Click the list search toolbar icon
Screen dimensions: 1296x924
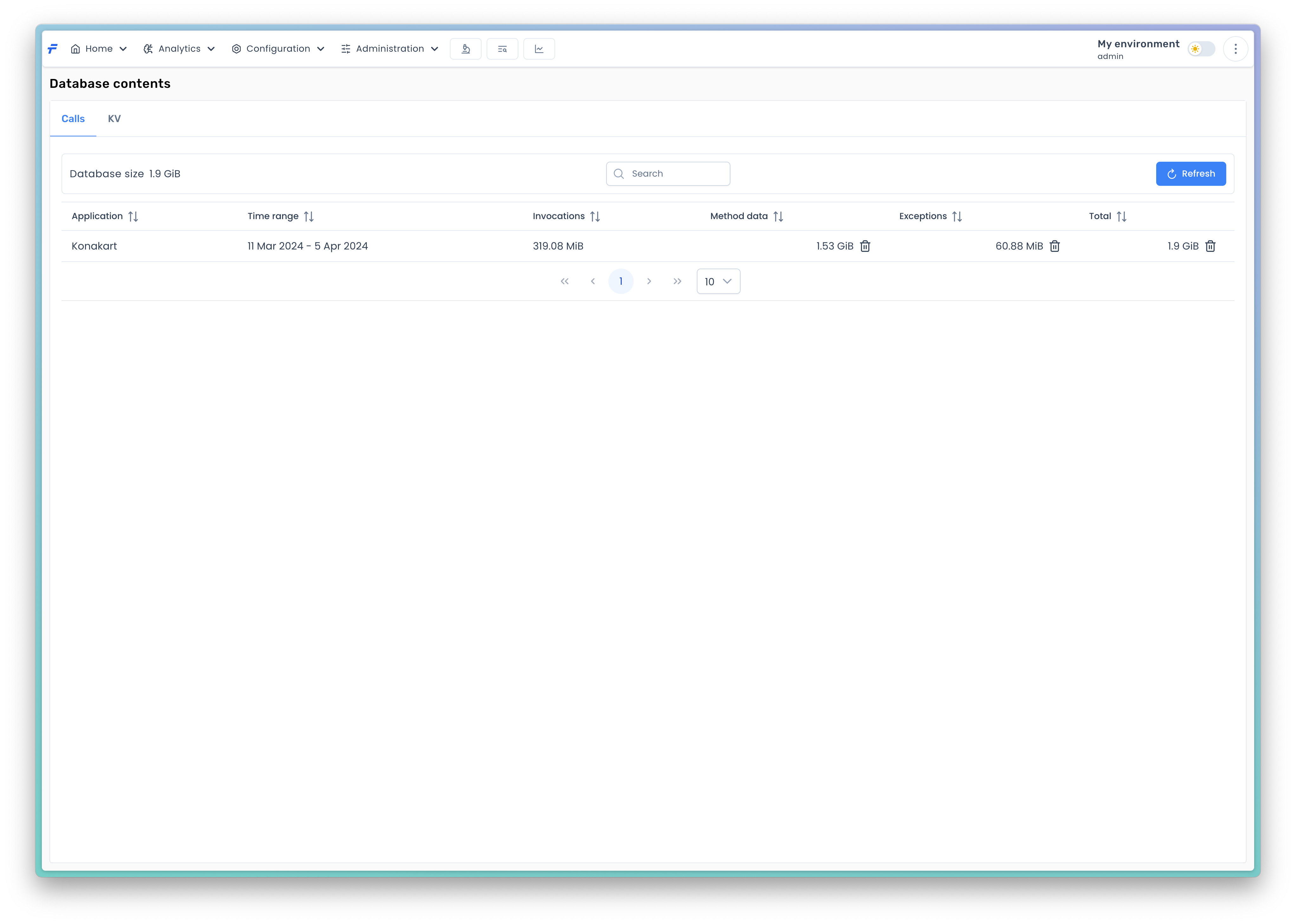[x=502, y=49]
